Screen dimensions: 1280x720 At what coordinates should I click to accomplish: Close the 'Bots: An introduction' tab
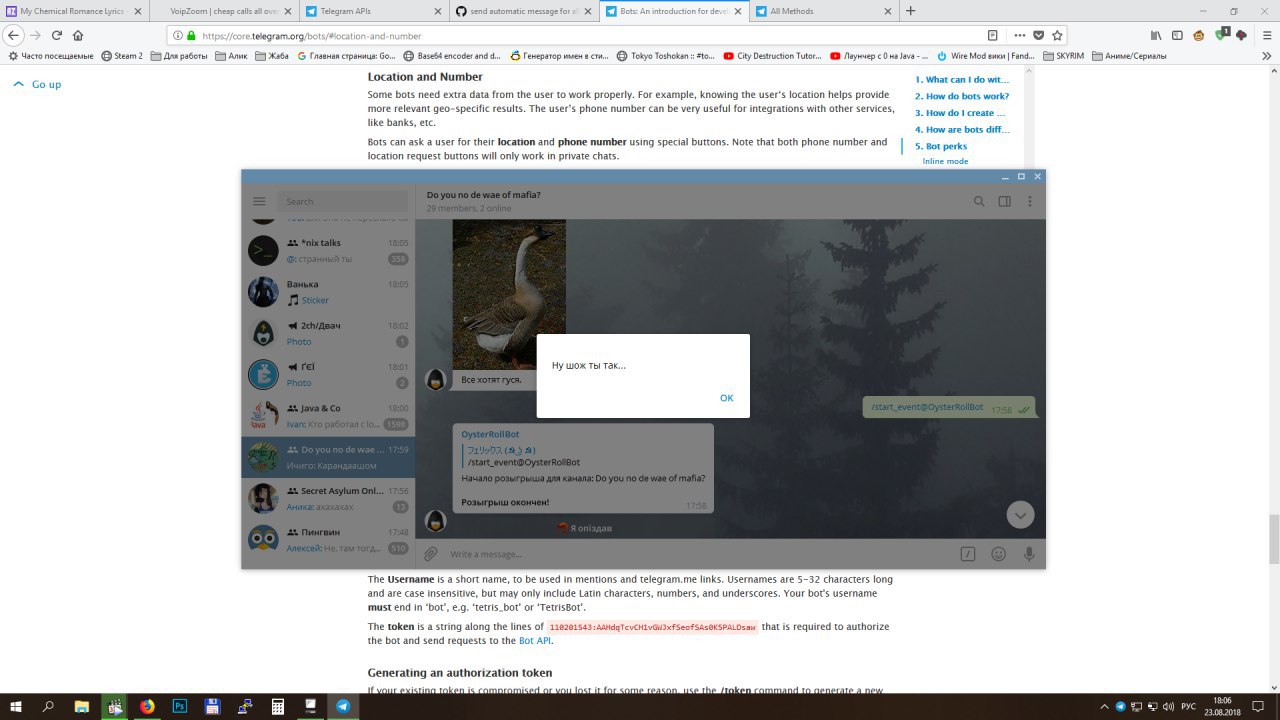tap(736, 11)
